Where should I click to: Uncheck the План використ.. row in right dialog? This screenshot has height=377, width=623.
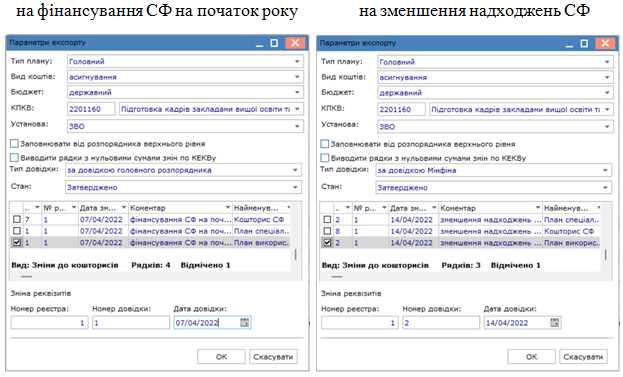(x=327, y=243)
